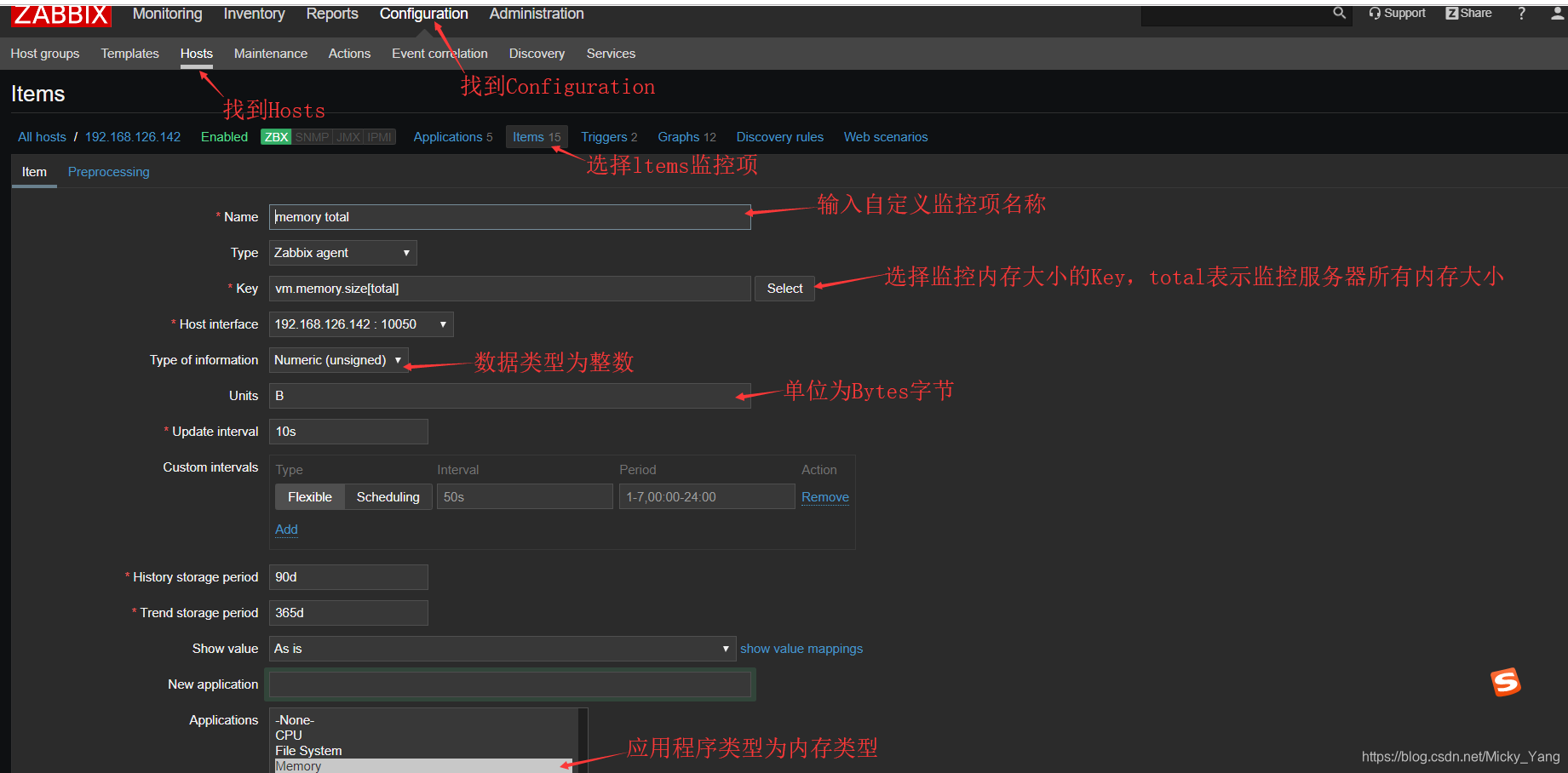Click the Zabbix logo

(61, 14)
